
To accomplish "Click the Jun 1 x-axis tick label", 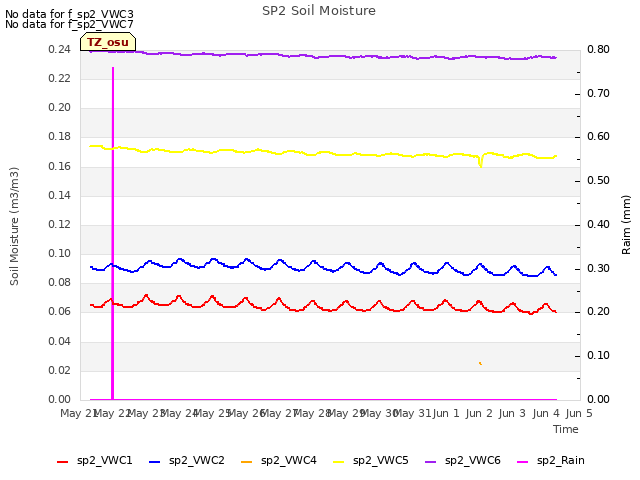I will (446, 413).
